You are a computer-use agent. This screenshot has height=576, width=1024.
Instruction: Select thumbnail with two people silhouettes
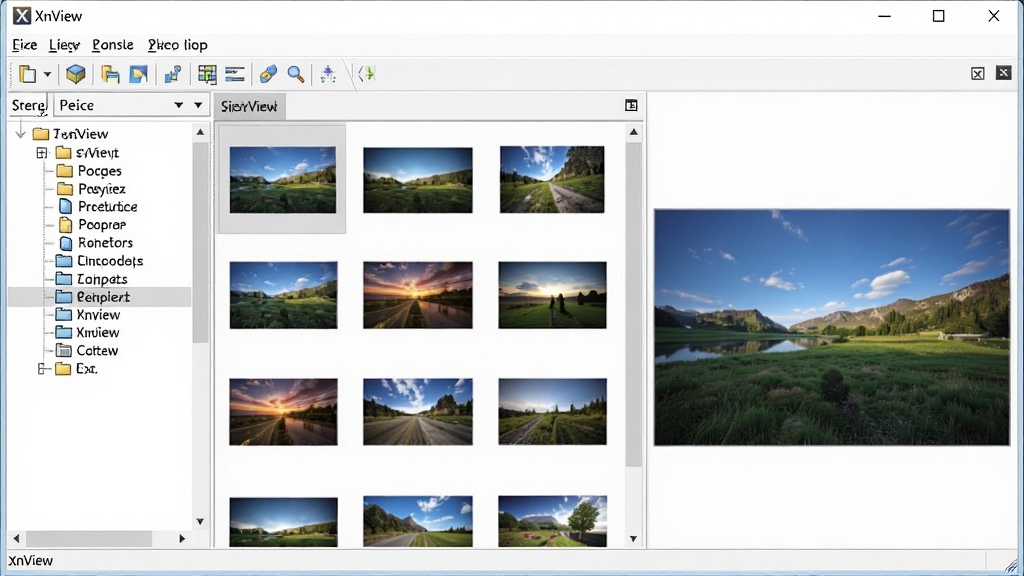point(552,295)
